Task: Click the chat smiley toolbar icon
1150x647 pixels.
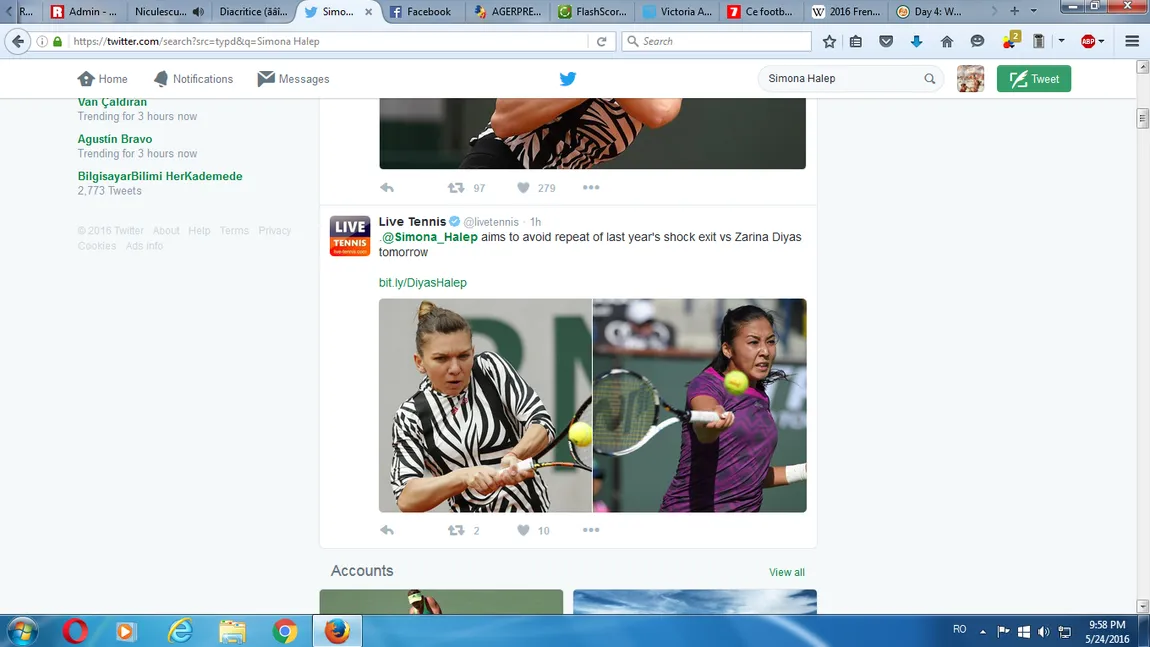Action: click(x=977, y=41)
